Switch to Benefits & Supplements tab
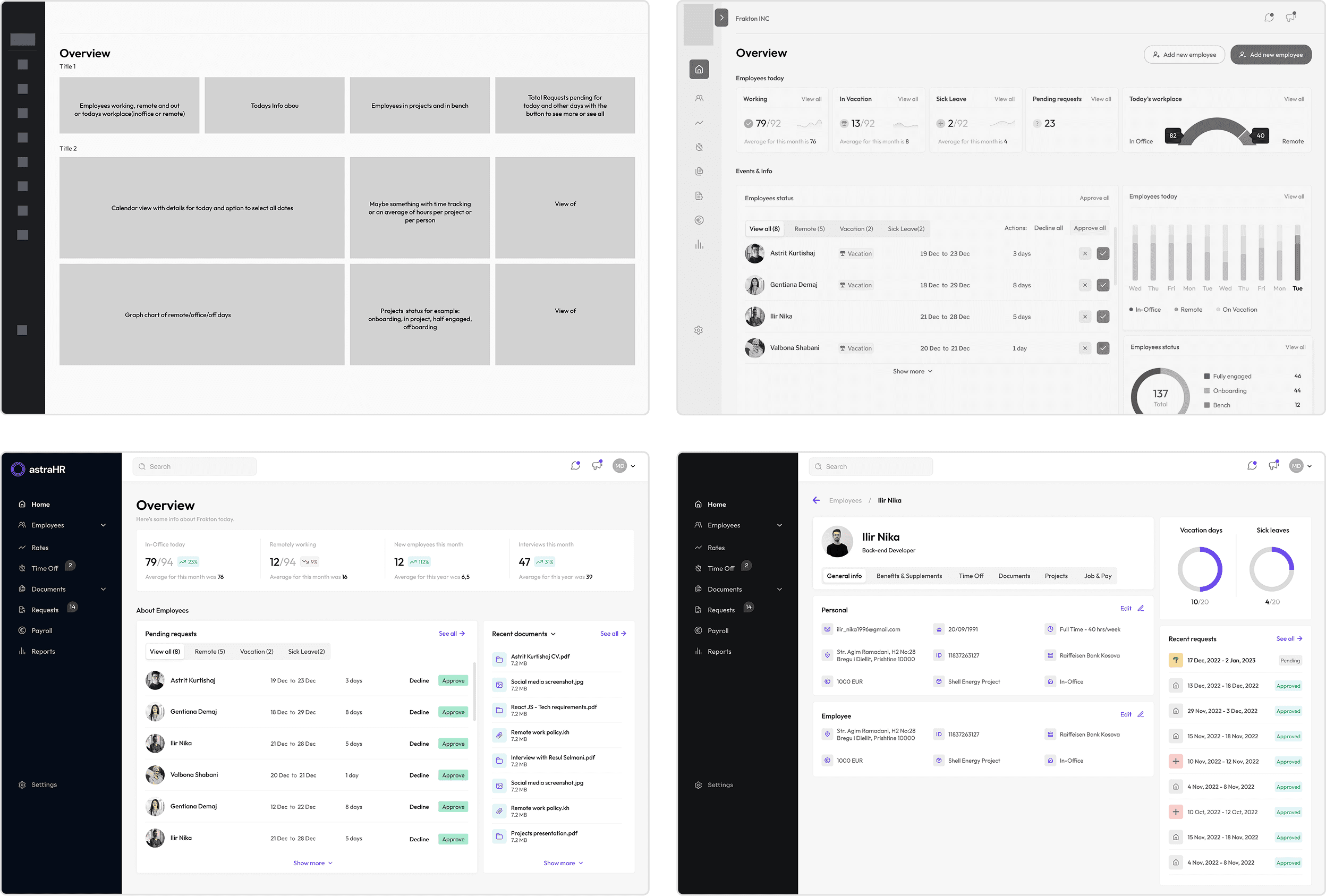 coord(909,576)
